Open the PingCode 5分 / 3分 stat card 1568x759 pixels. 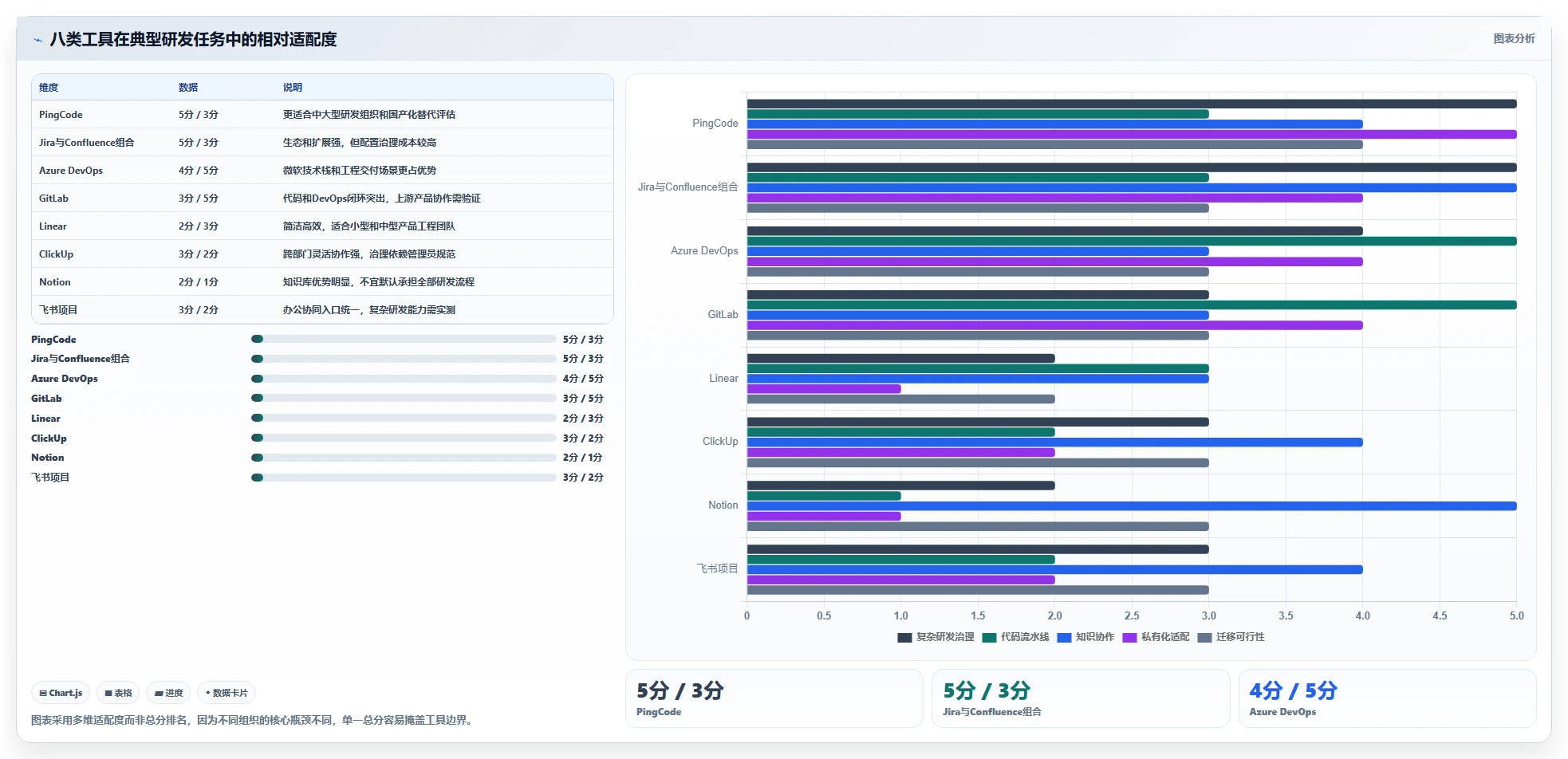(774, 698)
